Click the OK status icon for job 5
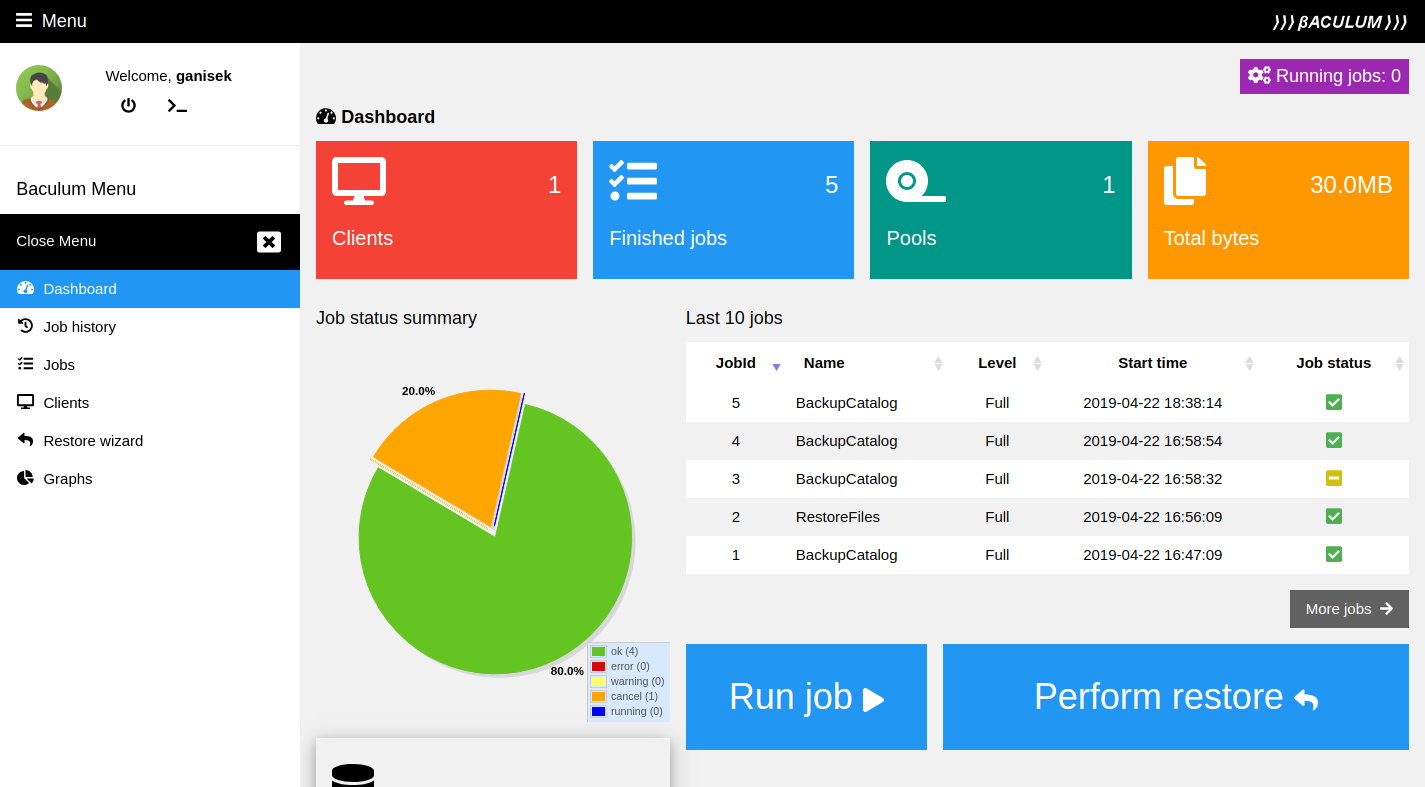The image size is (1425, 787). (1334, 402)
